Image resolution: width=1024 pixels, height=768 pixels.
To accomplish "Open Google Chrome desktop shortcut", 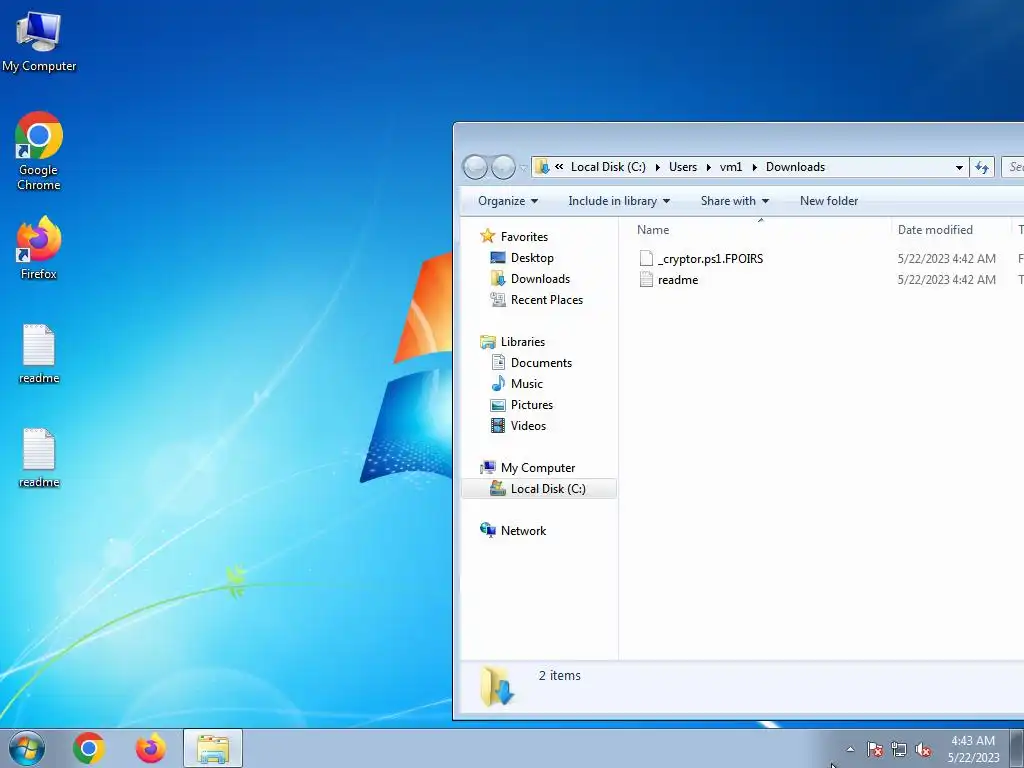I will coord(39,152).
